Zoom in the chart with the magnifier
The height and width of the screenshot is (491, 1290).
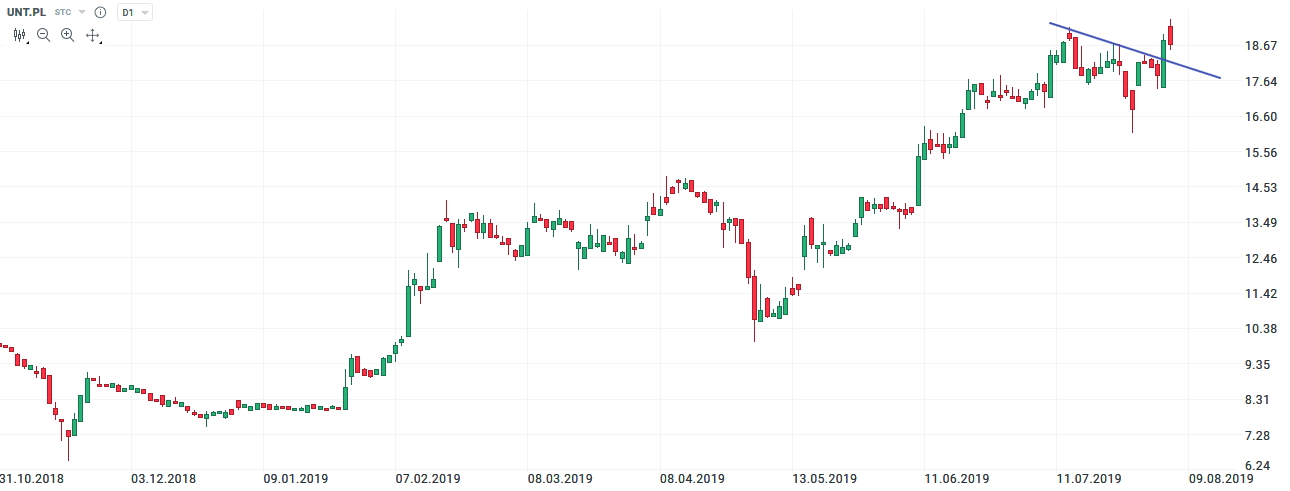68,35
